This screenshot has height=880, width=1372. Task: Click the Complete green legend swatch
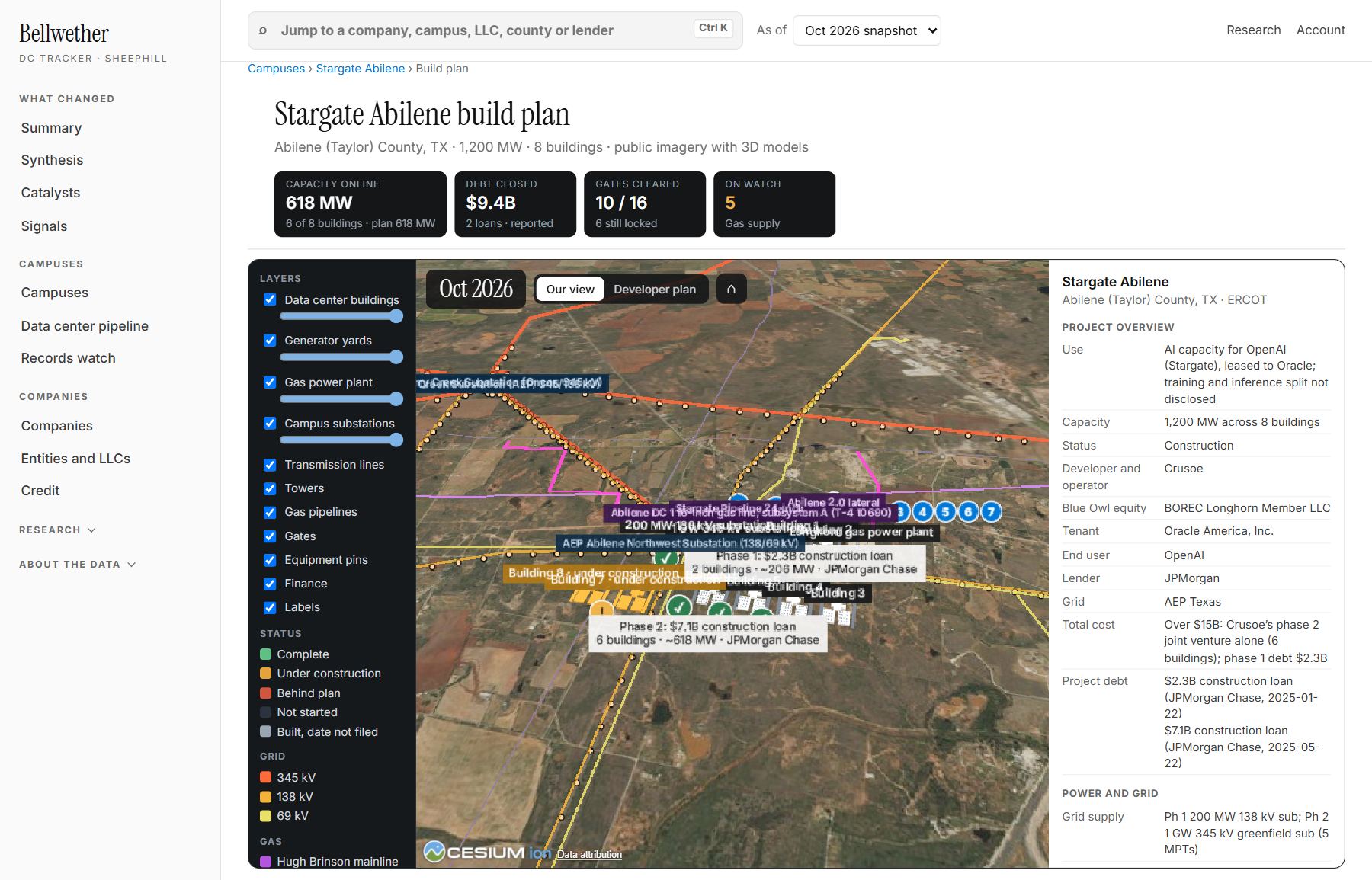266,654
